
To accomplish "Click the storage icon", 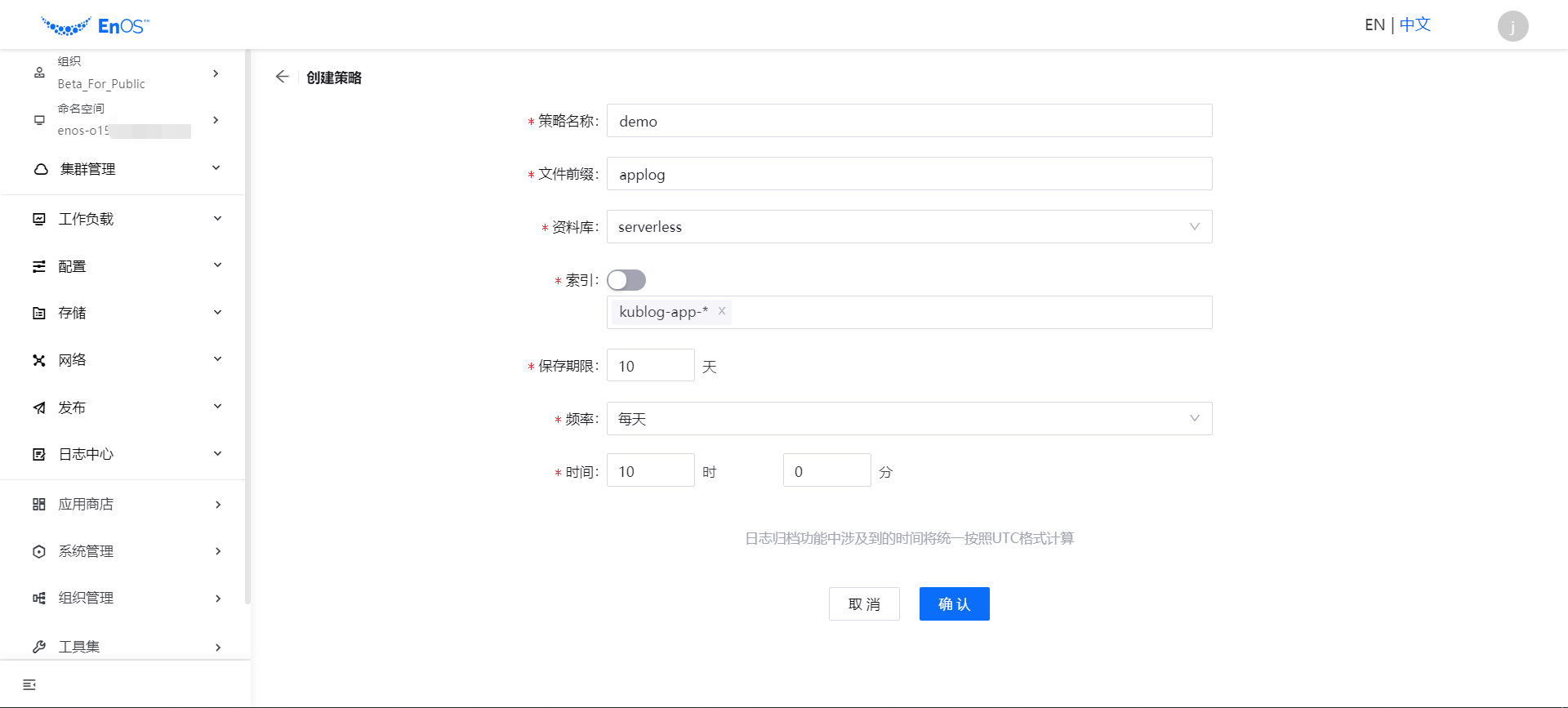I will click(39, 313).
